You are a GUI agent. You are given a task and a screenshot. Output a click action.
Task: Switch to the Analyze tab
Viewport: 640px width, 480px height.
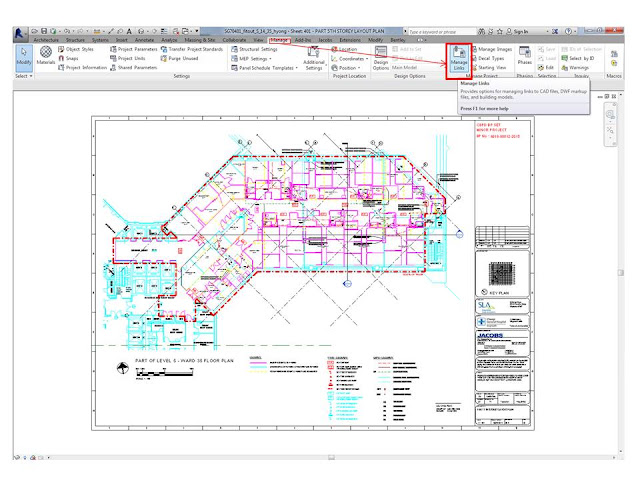click(169, 40)
